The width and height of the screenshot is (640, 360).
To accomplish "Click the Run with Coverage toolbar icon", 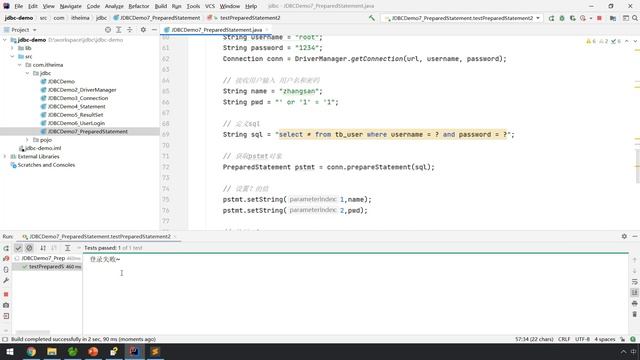I will [573, 18].
